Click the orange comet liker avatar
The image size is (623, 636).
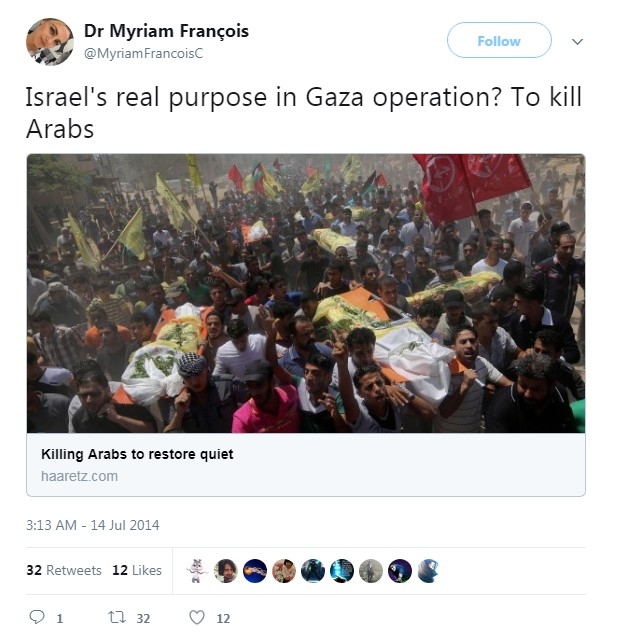point(255,571)
